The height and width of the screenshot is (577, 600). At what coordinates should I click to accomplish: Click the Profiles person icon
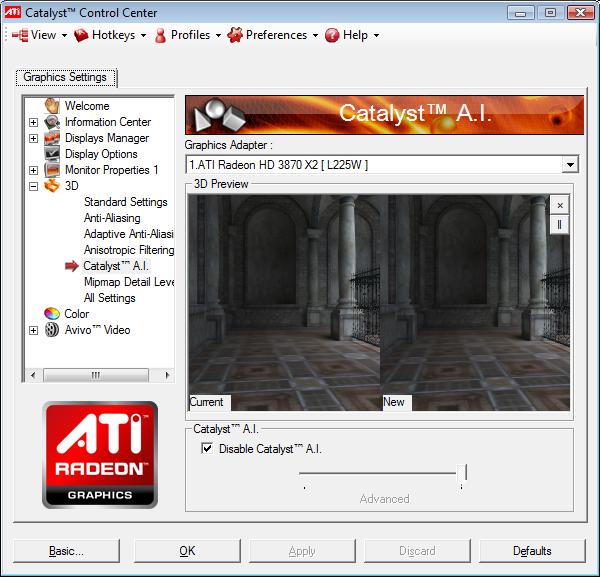click(x=161, y=35)
